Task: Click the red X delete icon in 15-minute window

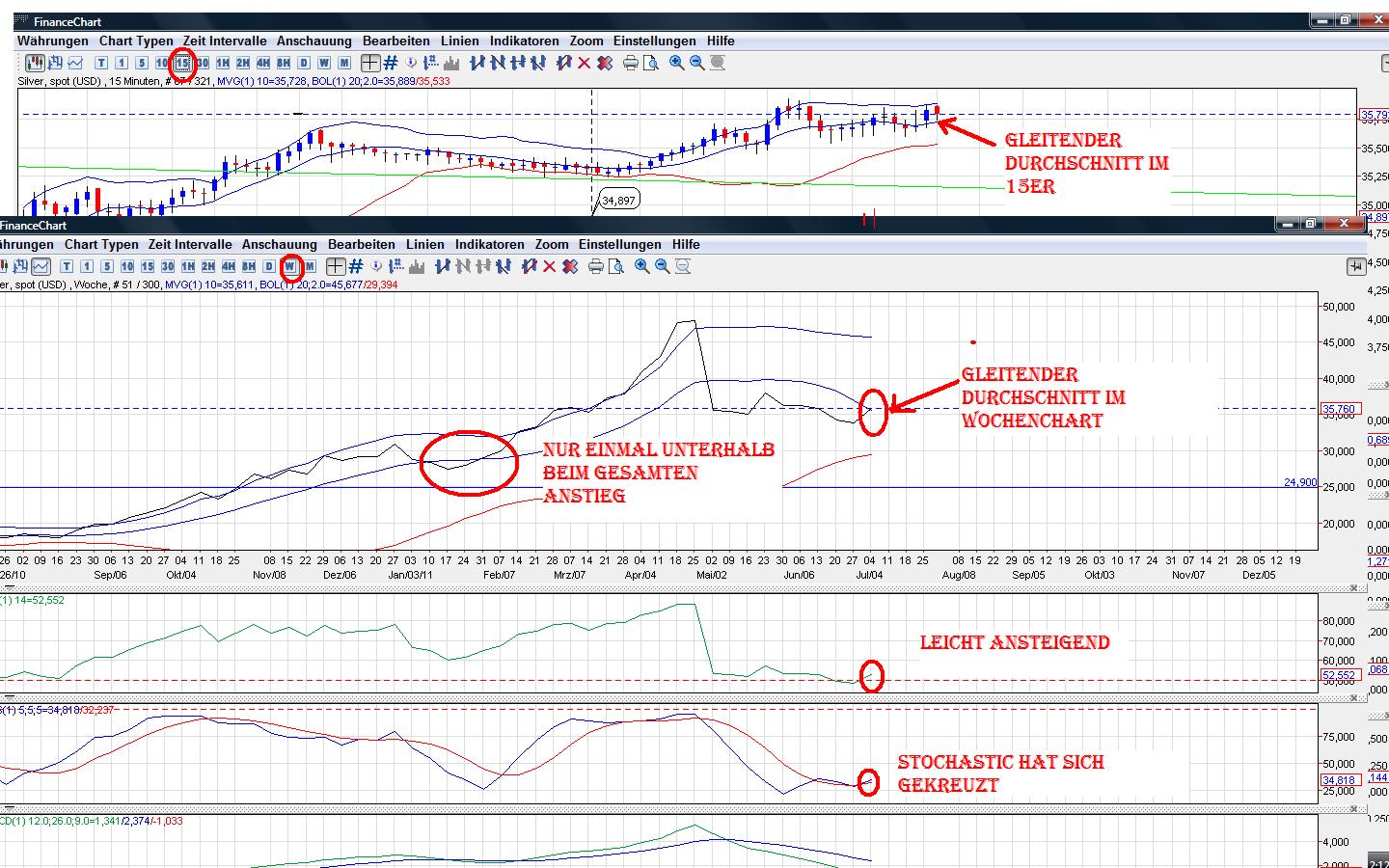Action: point(584,63)
